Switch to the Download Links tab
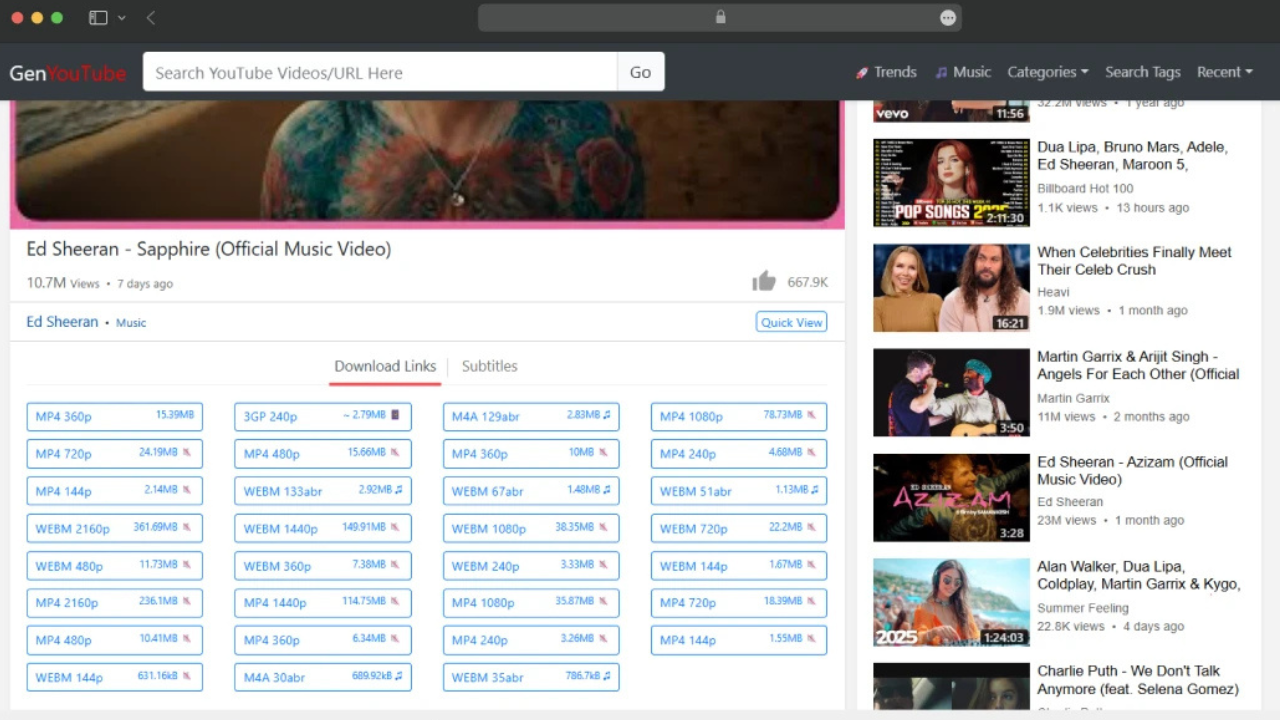 click(385, 366)
